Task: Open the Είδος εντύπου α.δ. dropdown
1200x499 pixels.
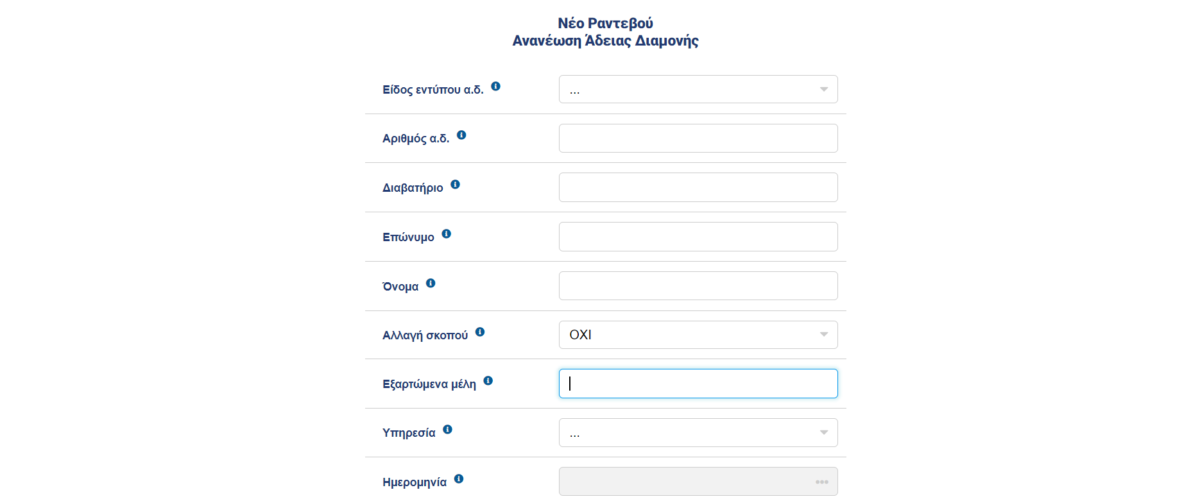Action: [698, 89]
